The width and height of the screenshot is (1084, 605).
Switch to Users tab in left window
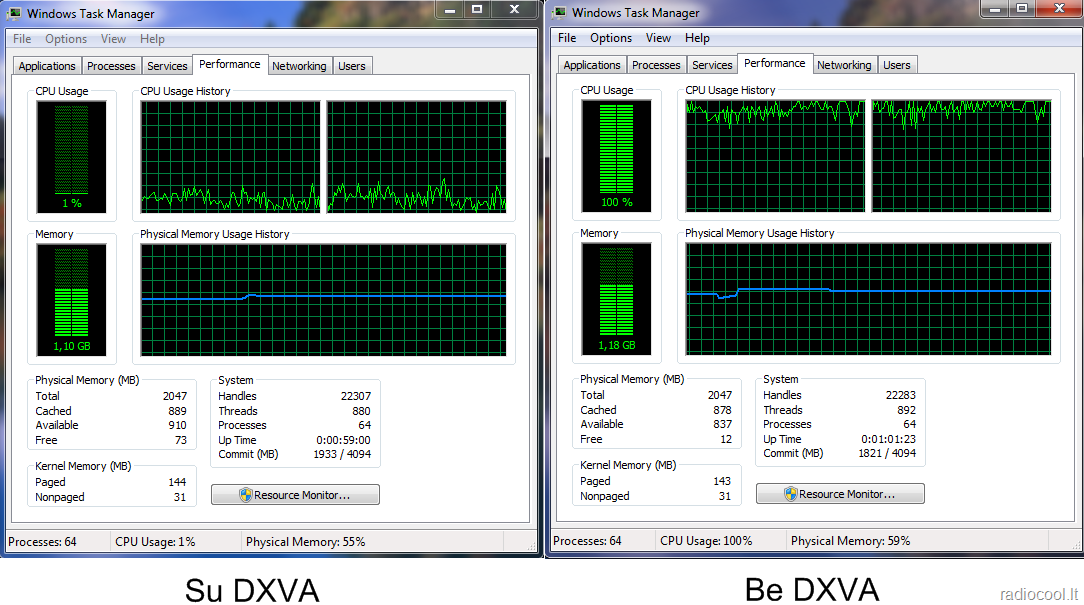[x=352, y=66]
